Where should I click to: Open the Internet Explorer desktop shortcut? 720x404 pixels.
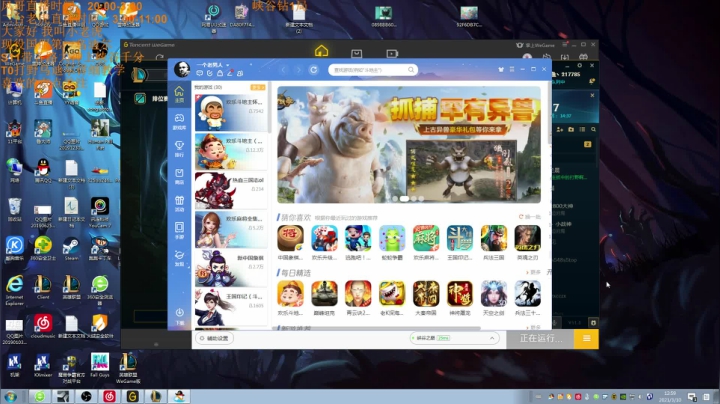(x=15, y=290)
